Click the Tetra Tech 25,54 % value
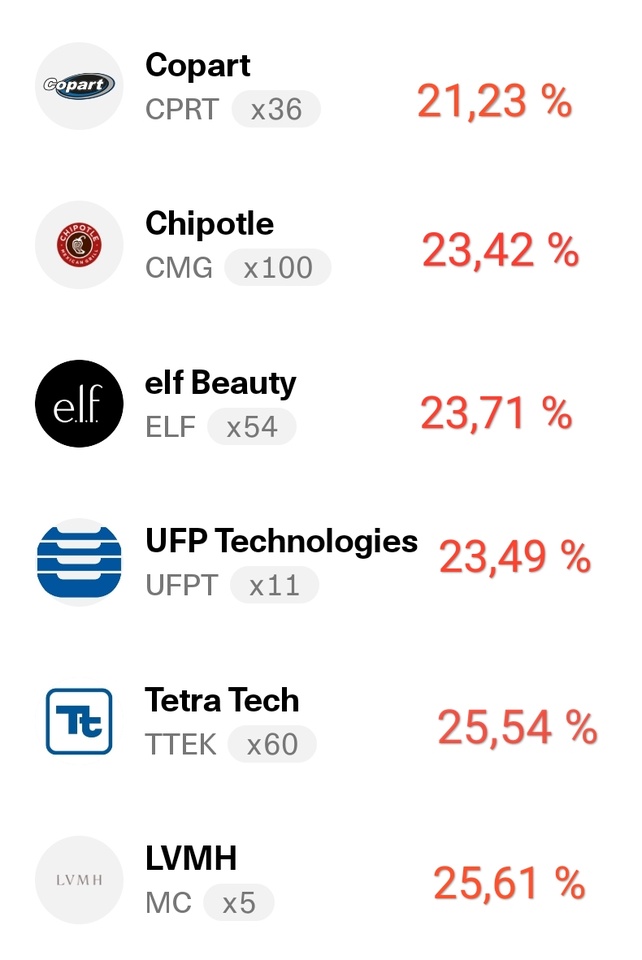This screenshot has height=960, width=642. coord(517,728)
